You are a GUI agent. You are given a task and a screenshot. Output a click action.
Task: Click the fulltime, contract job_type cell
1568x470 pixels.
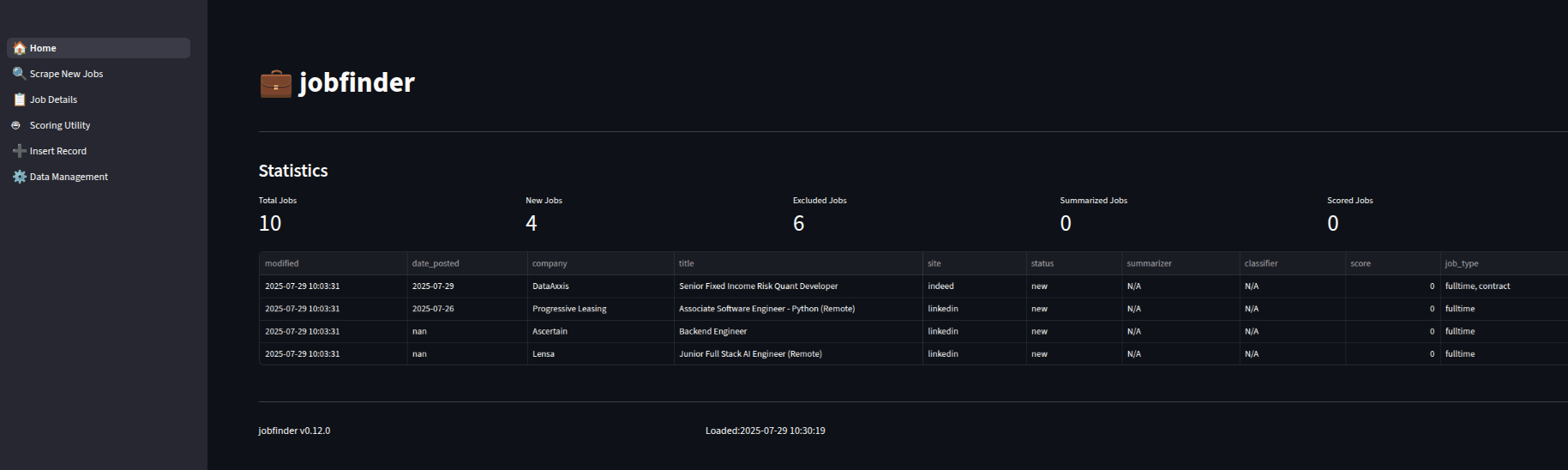point(1477,286)
